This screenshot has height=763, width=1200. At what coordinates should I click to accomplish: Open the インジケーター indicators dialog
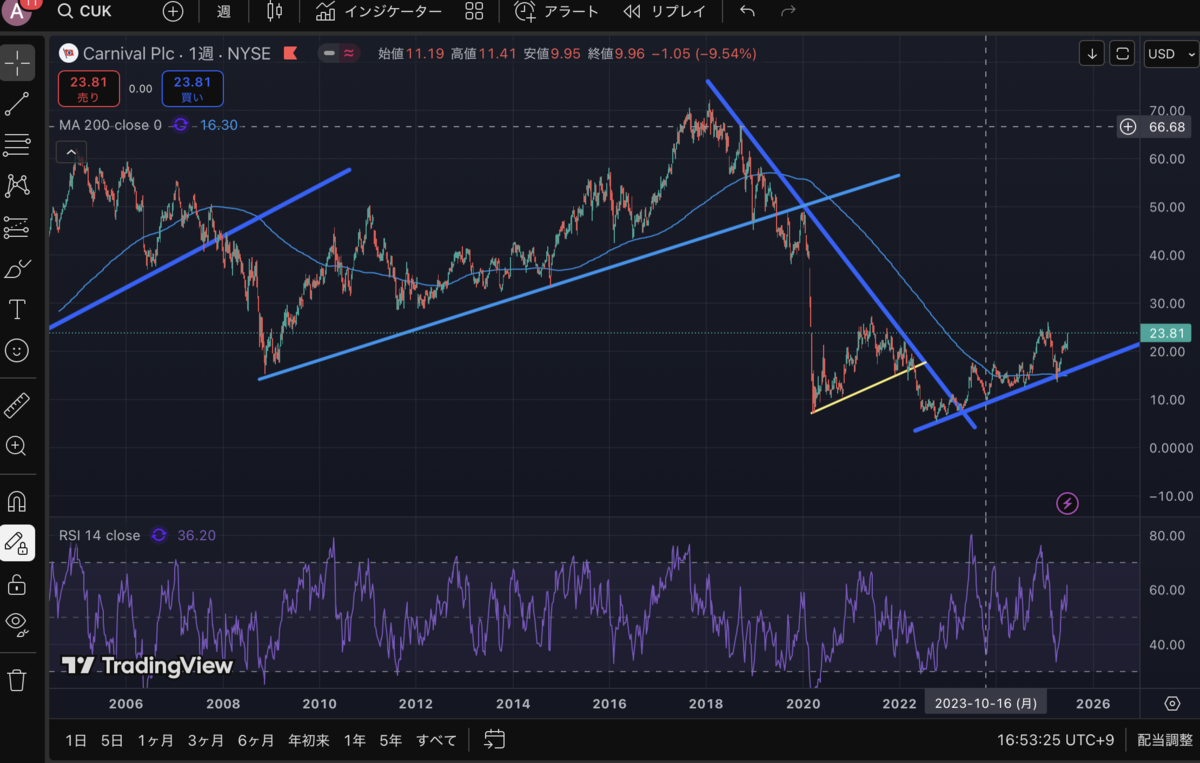click(x=378, y=12)
